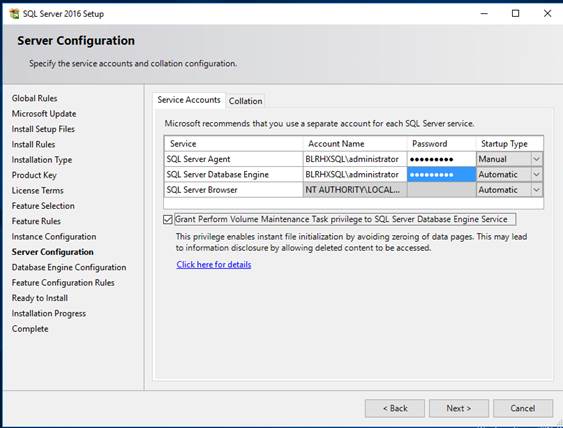Select the Installation Progress step

click(x=49, y=314)
